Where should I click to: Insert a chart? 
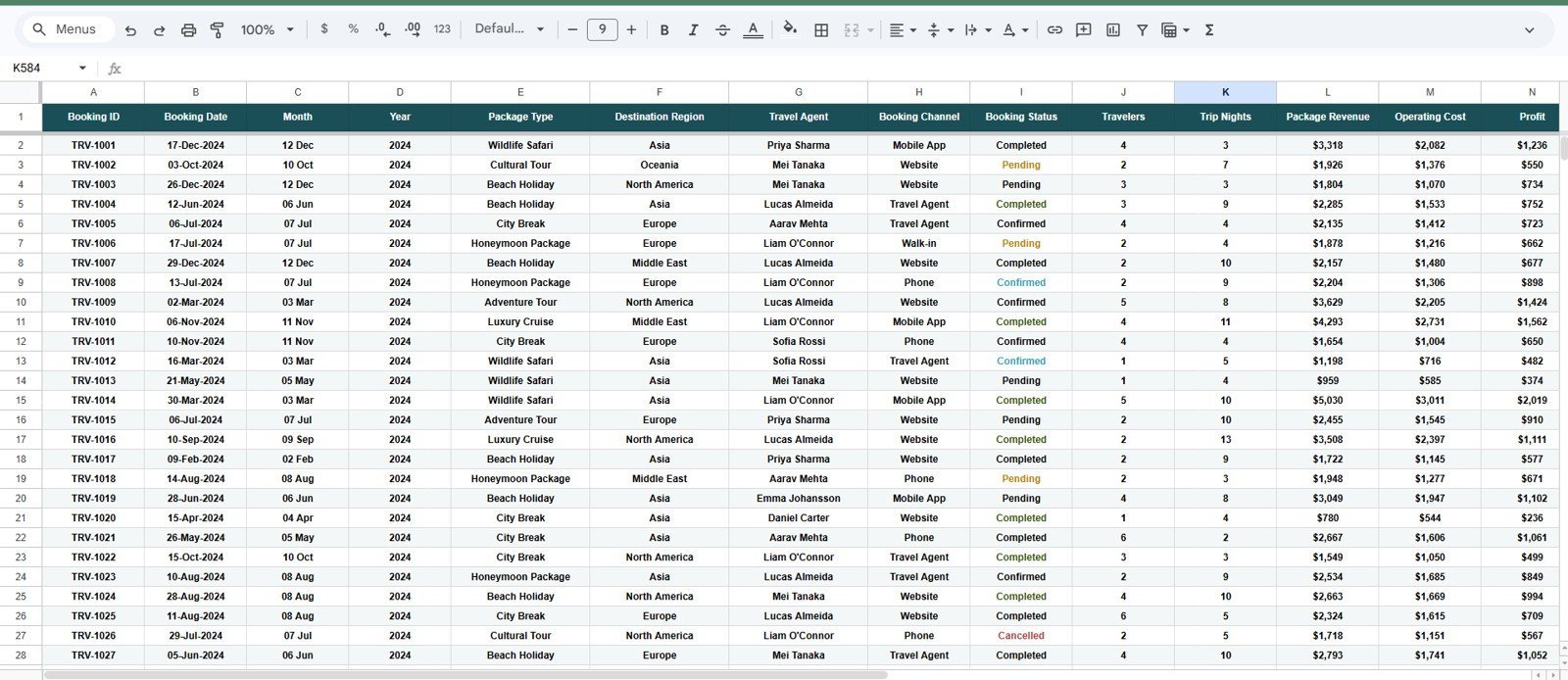click(1113, 30)
